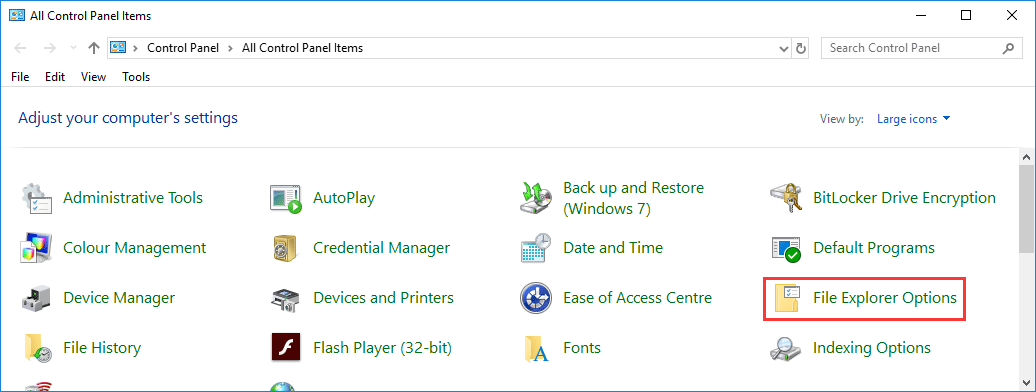Open the Tools menu
Screen dimensions: 1036x392
tap(136, 77)
